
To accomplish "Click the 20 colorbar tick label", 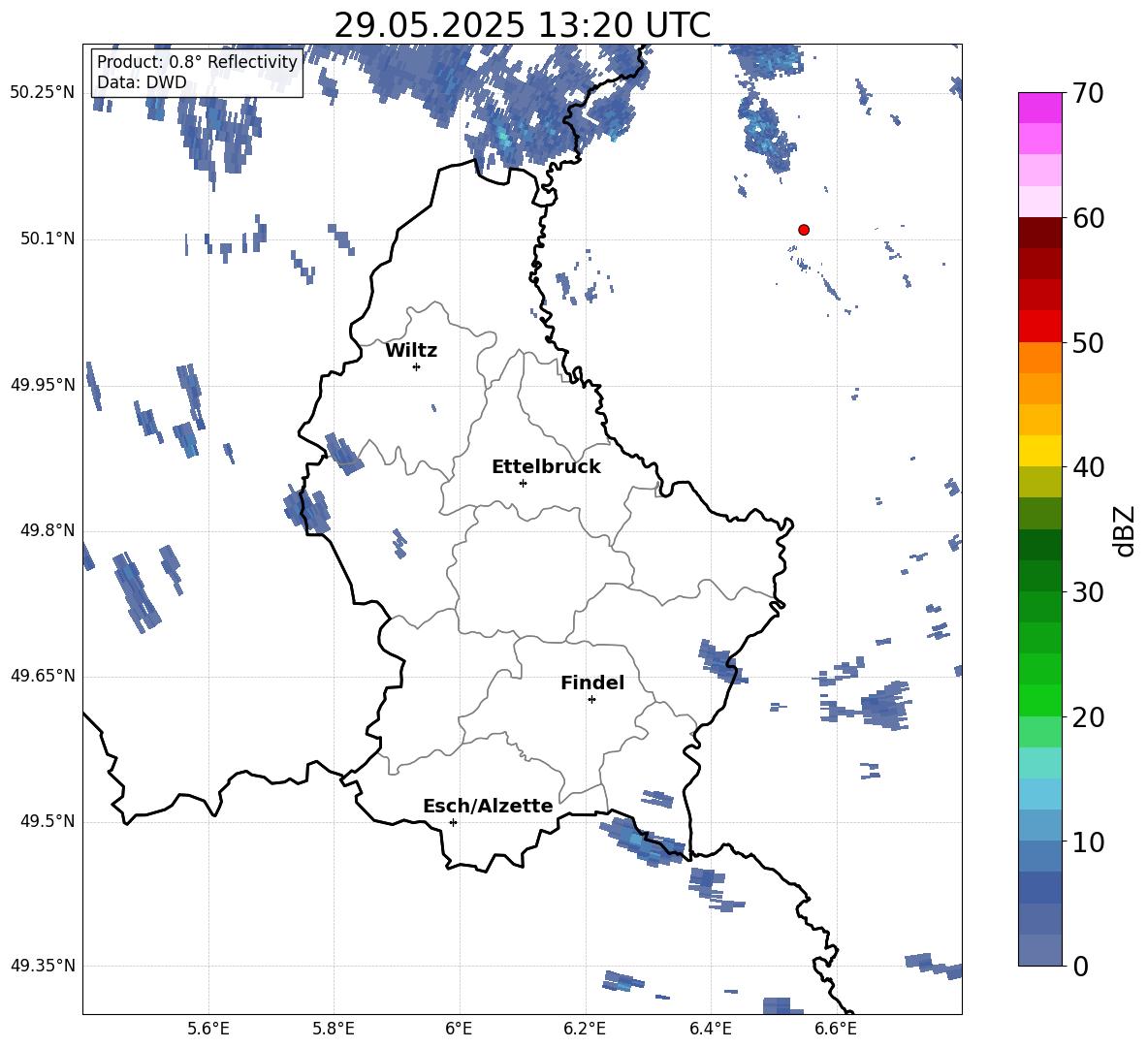I will click(x=1088, y=716).
